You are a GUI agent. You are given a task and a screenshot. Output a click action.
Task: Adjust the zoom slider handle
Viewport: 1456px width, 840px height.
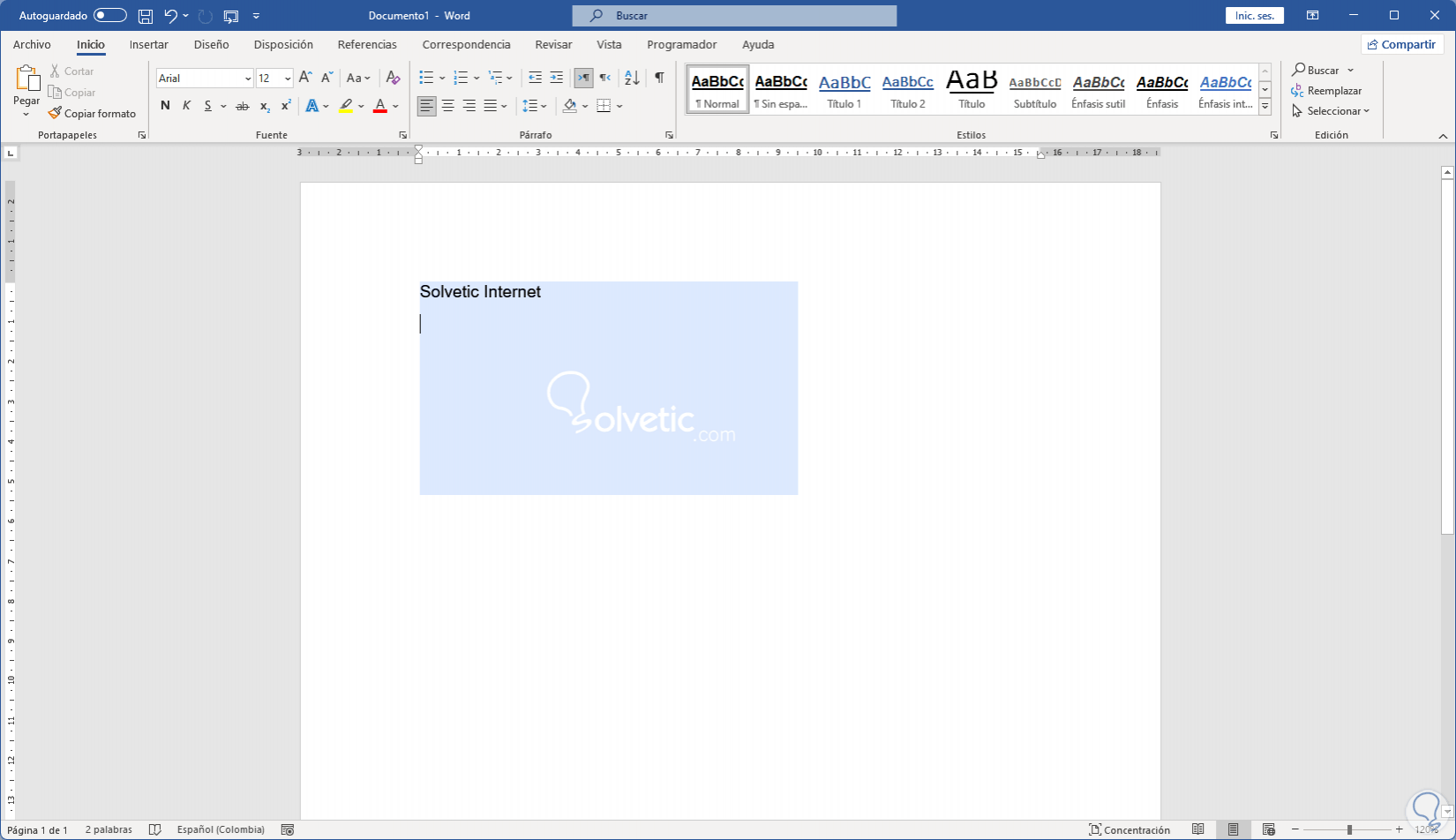point(1349,830)
